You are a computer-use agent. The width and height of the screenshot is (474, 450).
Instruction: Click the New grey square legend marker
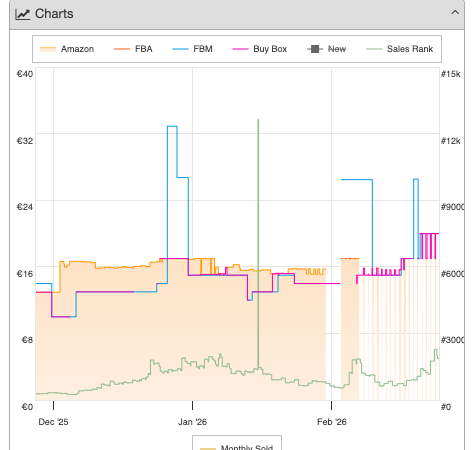pyautogui.click(x=315, y=49)
